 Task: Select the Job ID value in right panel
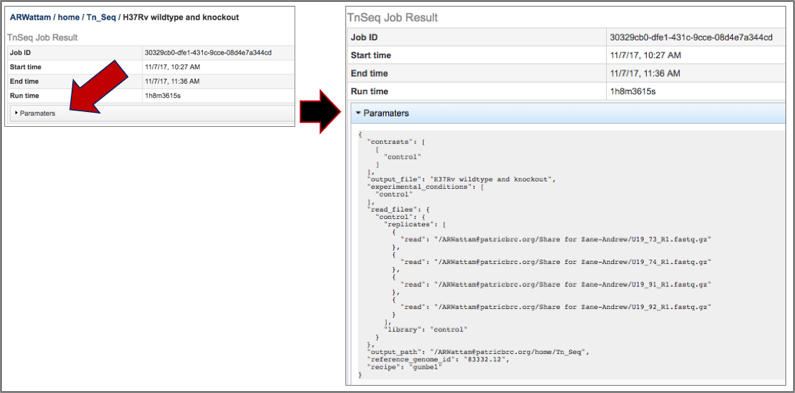(x=691, y=38)
